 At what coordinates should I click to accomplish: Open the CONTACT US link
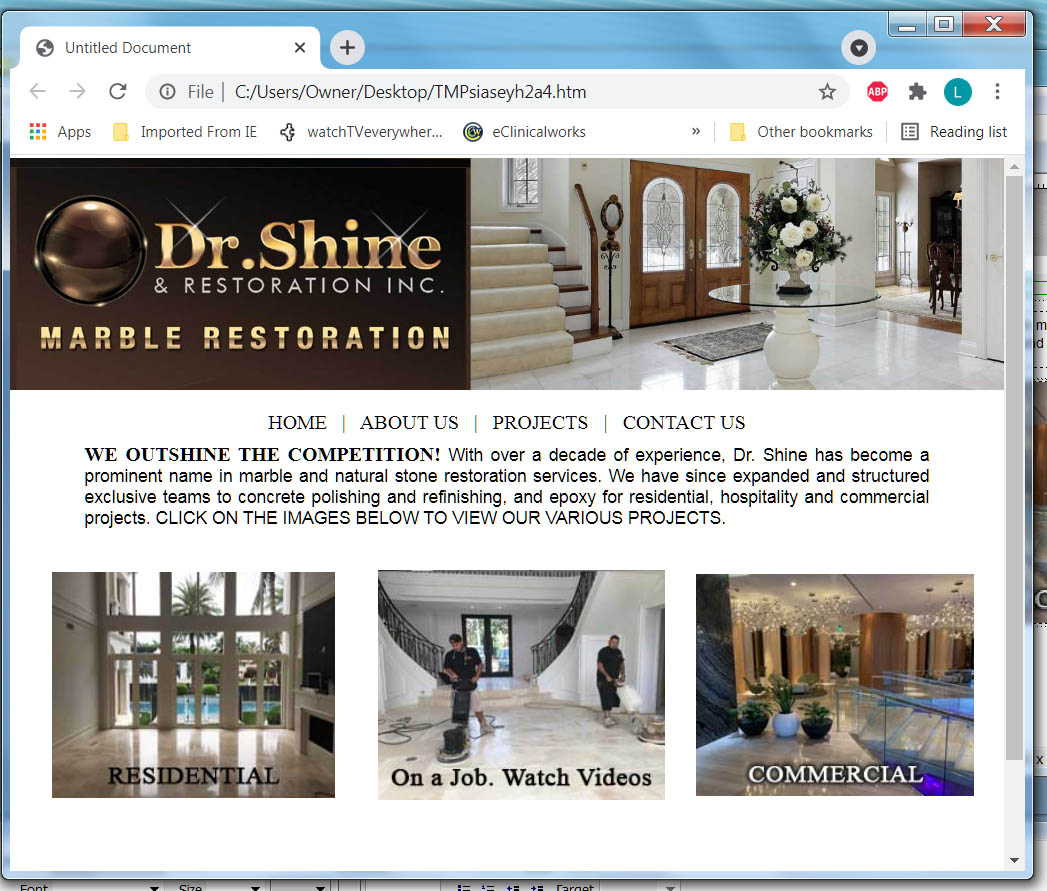pos(684,423)
